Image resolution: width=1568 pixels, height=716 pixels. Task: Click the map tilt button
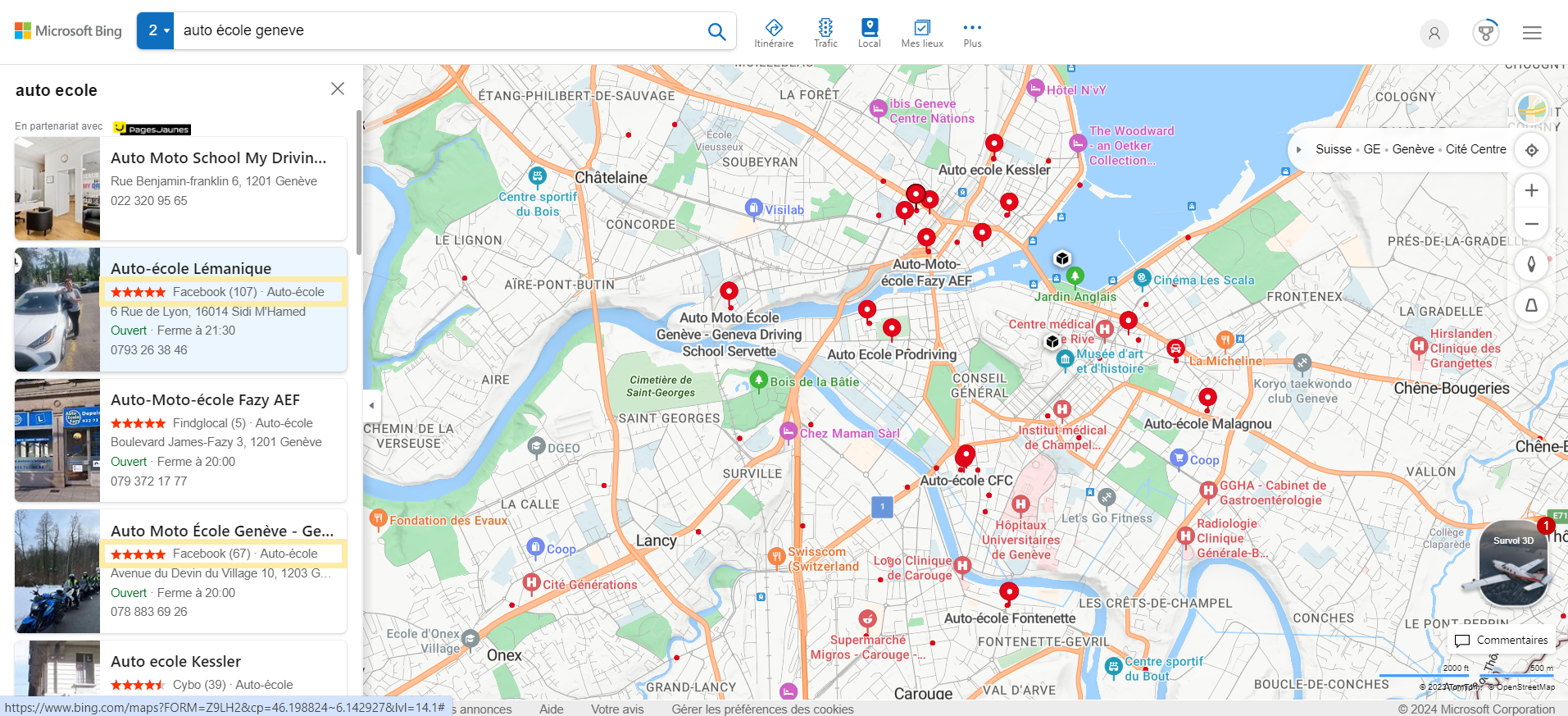pyautogui.click(x=1531, y=305)
